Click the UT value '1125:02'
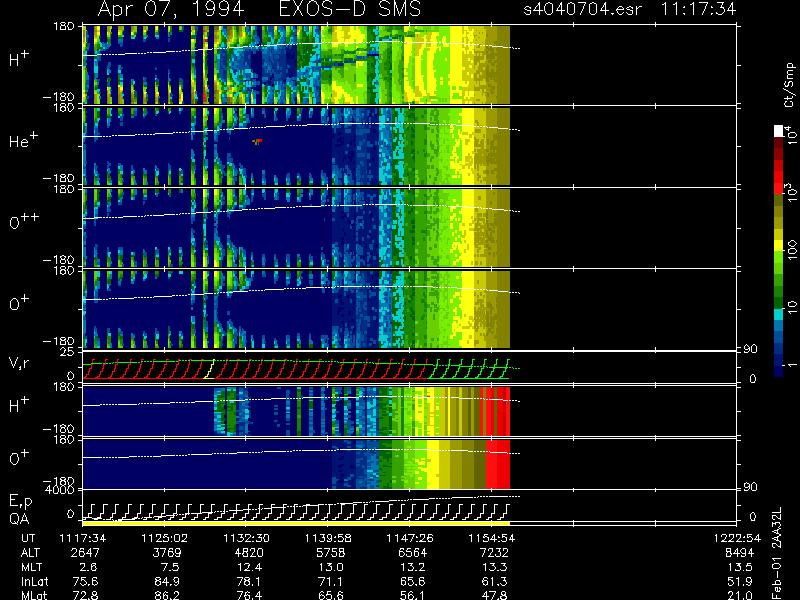Viewport: 800px width, 600px height. point(164,538)
